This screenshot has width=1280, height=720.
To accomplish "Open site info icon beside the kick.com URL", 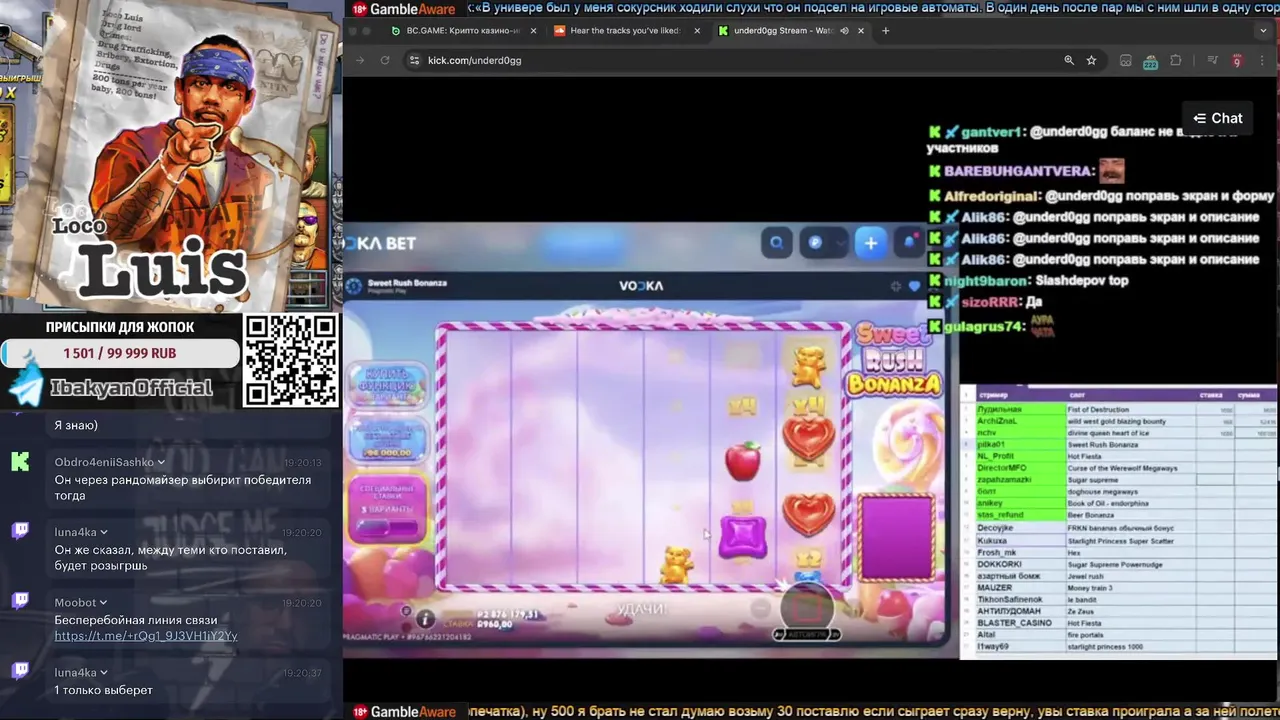I will pos(414,60).
